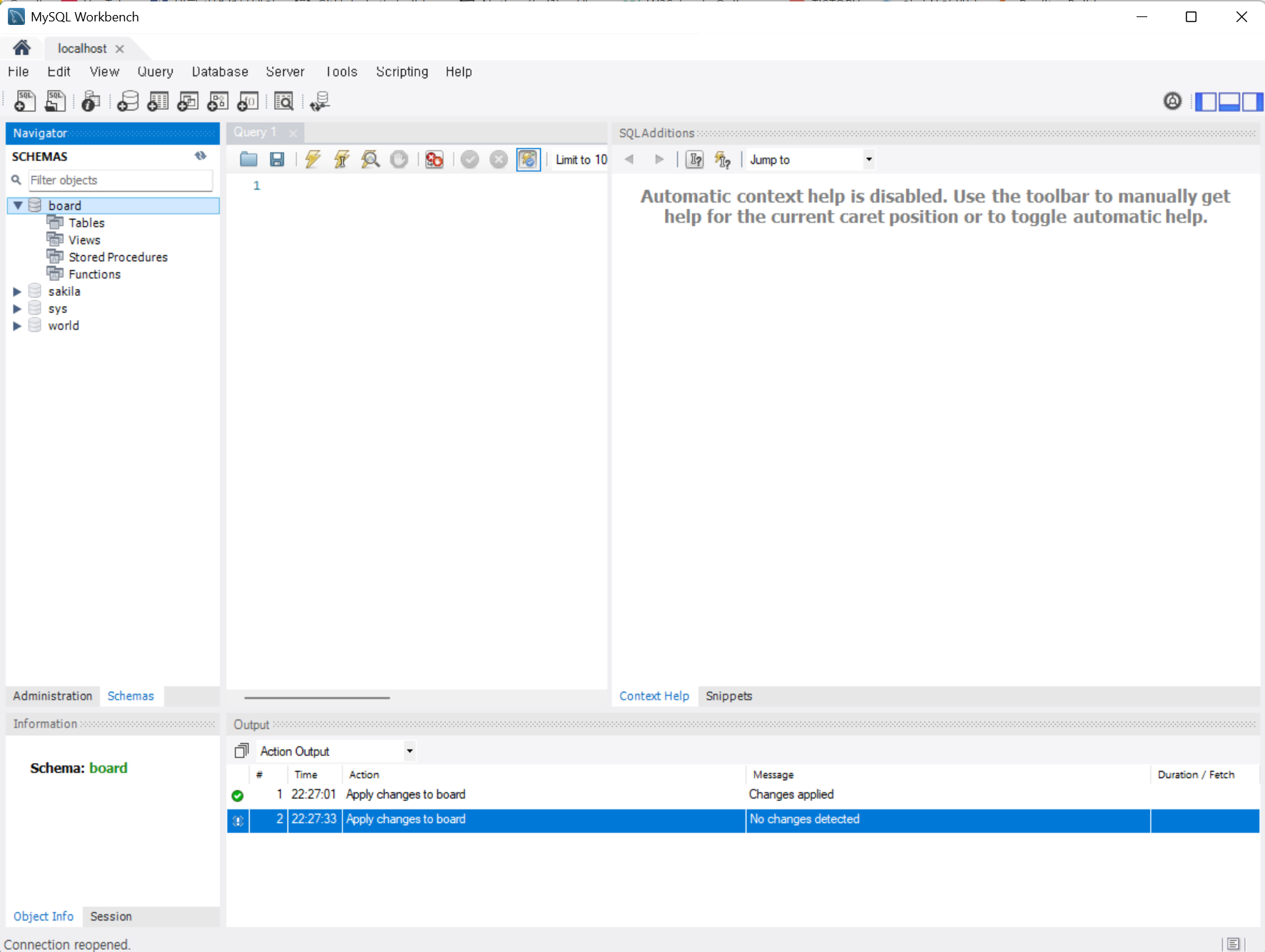
Task: Open the Query menu
Action: (x=156, y=71)
